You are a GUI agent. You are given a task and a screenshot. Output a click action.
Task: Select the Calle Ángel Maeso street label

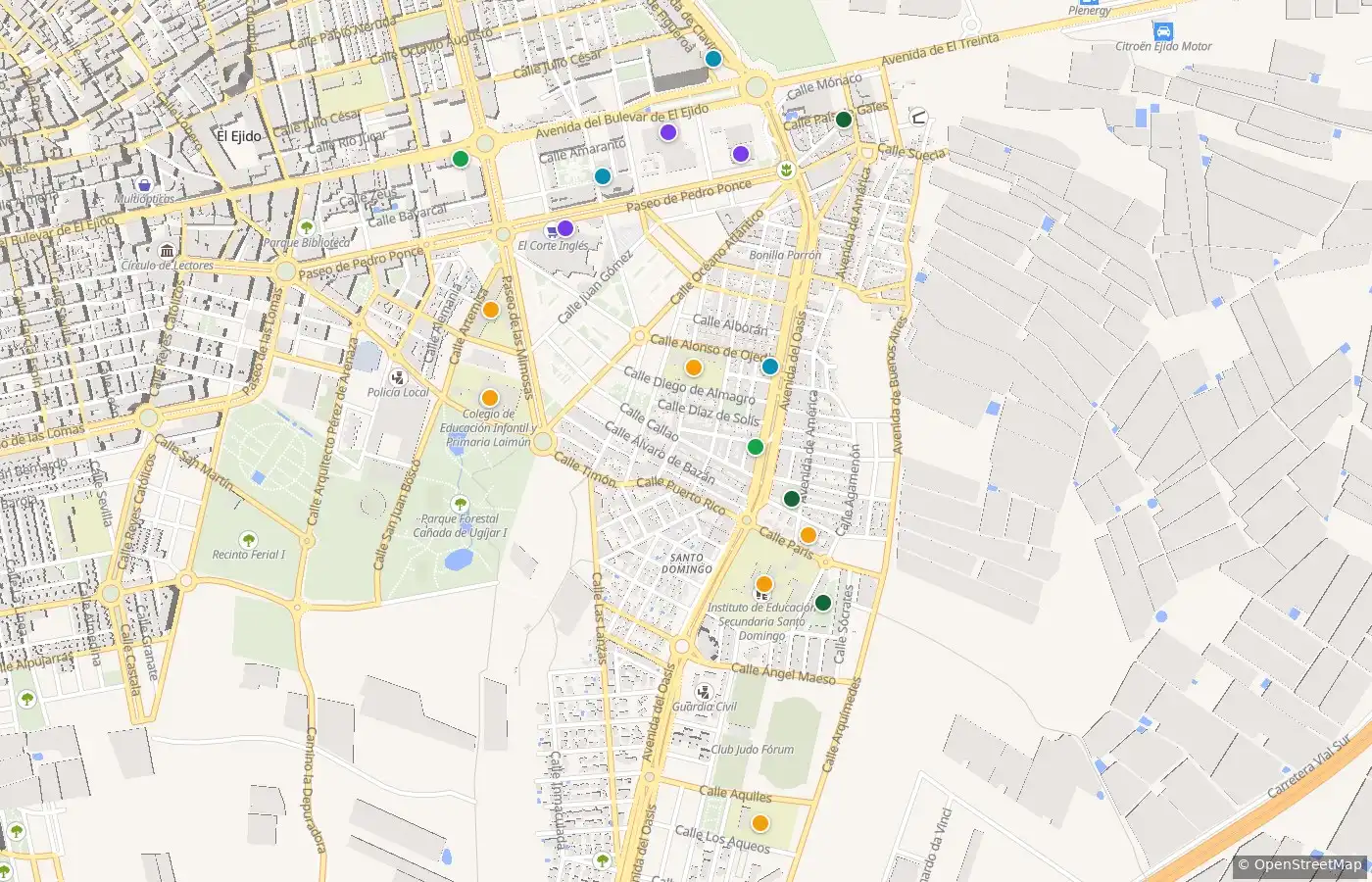click(784, 673)
